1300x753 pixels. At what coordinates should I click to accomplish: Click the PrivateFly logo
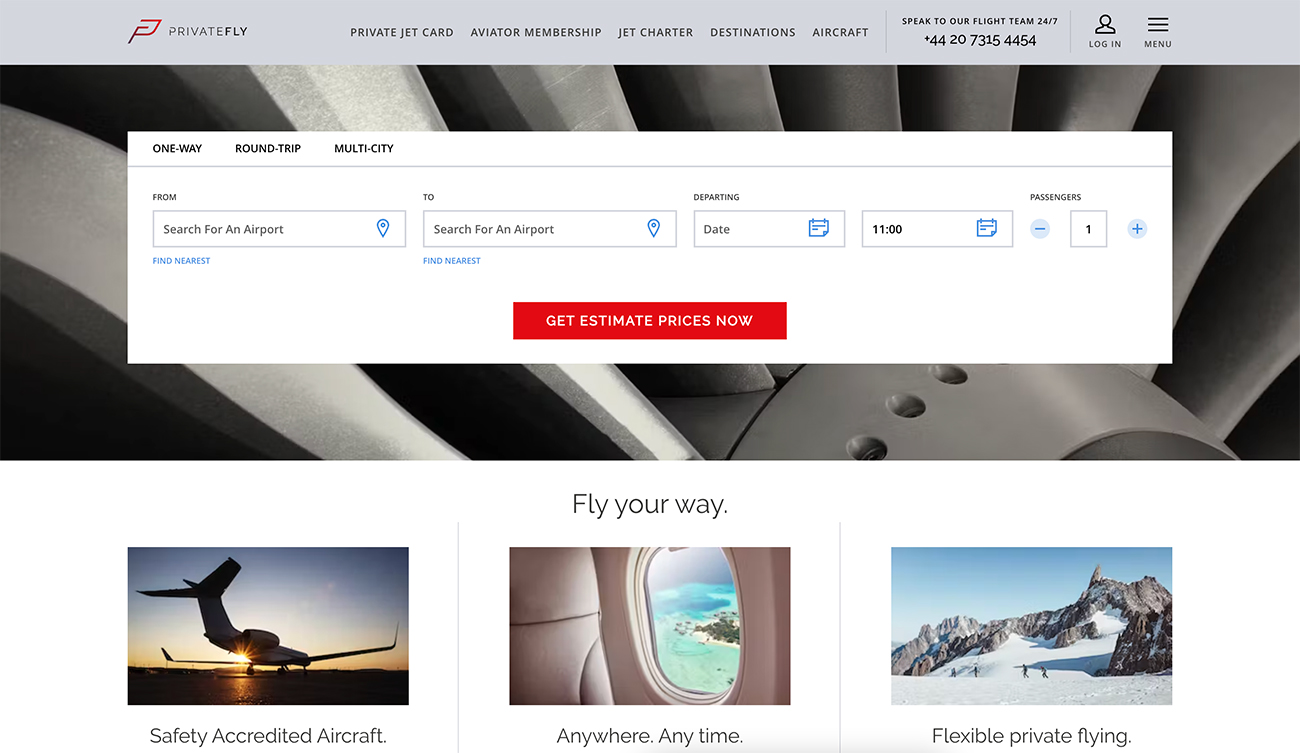[x=187, y=30]
